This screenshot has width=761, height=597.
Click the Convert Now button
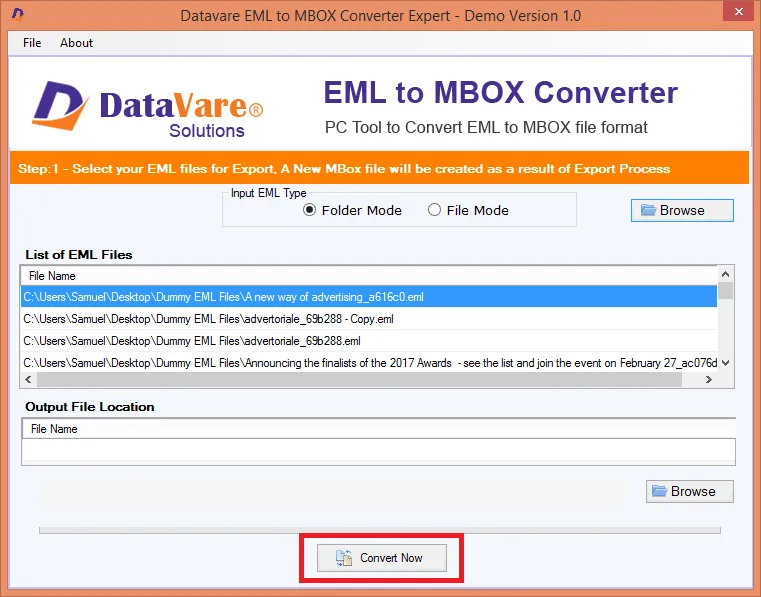pos(381,558)
